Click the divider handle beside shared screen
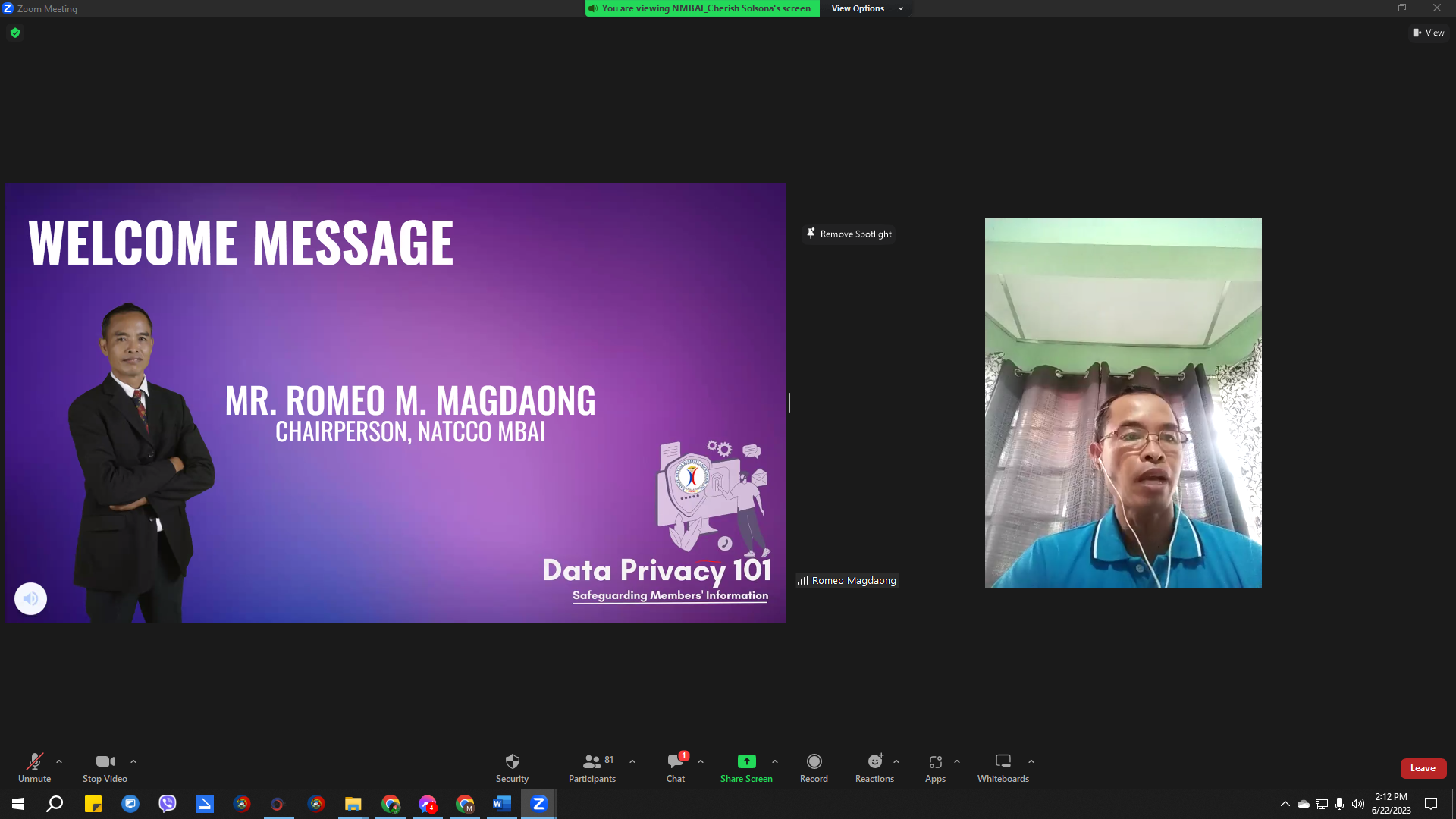This screenshot has width=1456, height=819. coord(791,403)
